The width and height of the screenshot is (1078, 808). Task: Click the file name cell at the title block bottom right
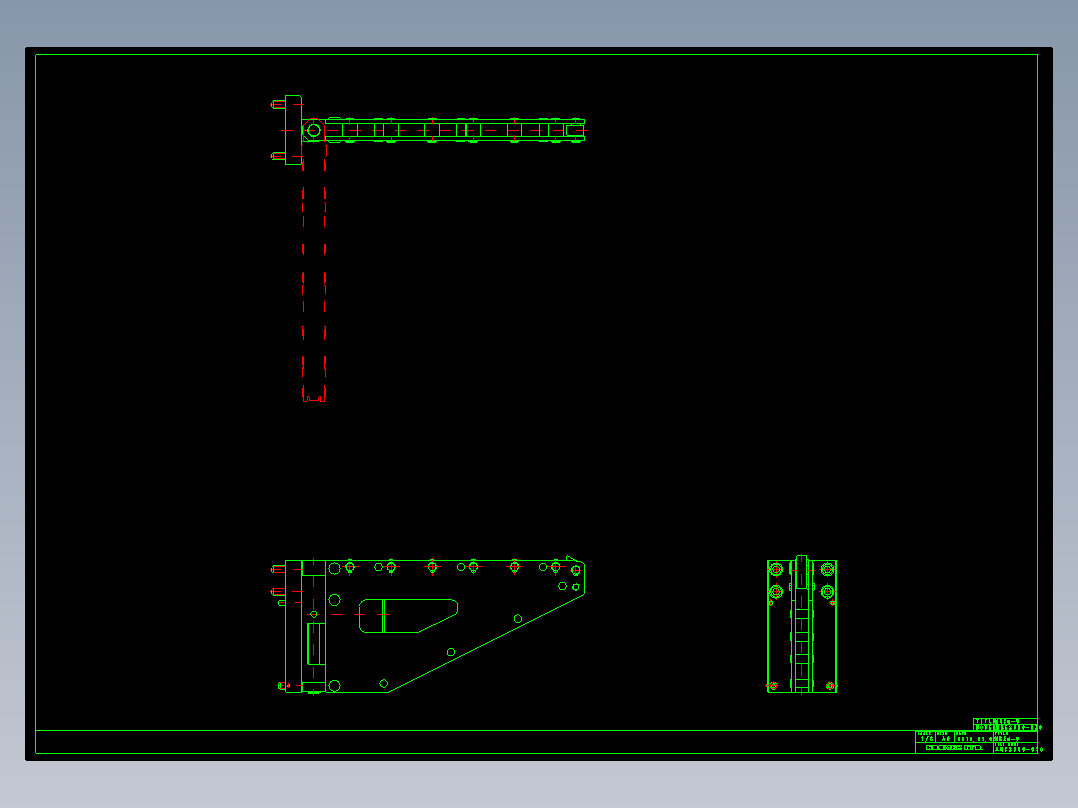pos(1015,748)
